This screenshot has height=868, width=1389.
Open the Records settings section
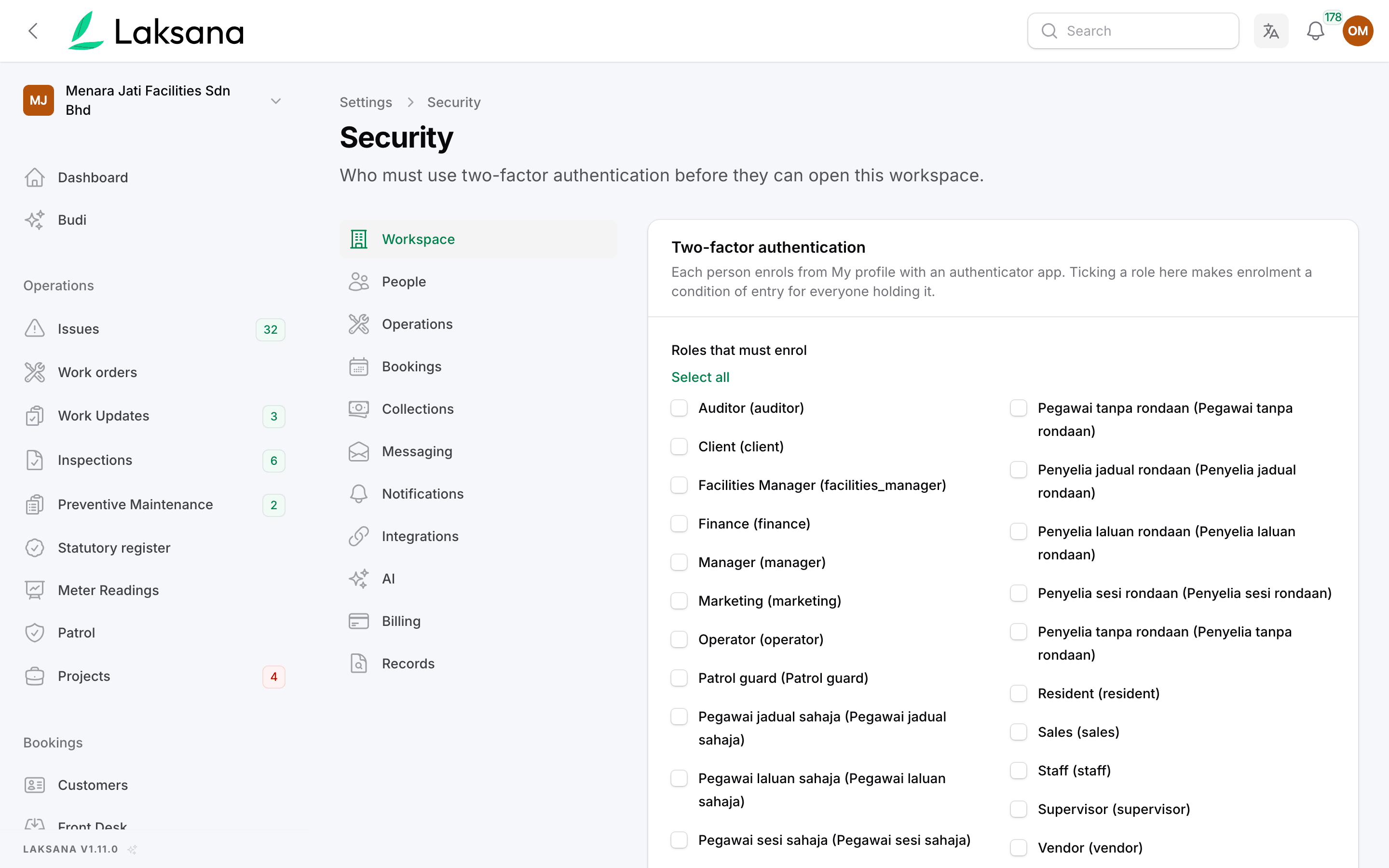[478, 664]
